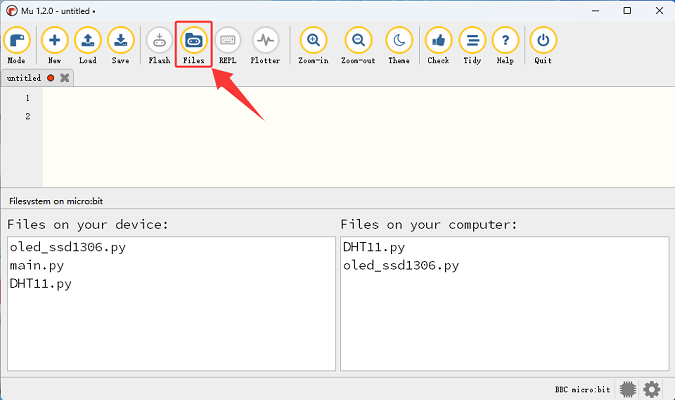Close the untitled tab

click(65, 78)
